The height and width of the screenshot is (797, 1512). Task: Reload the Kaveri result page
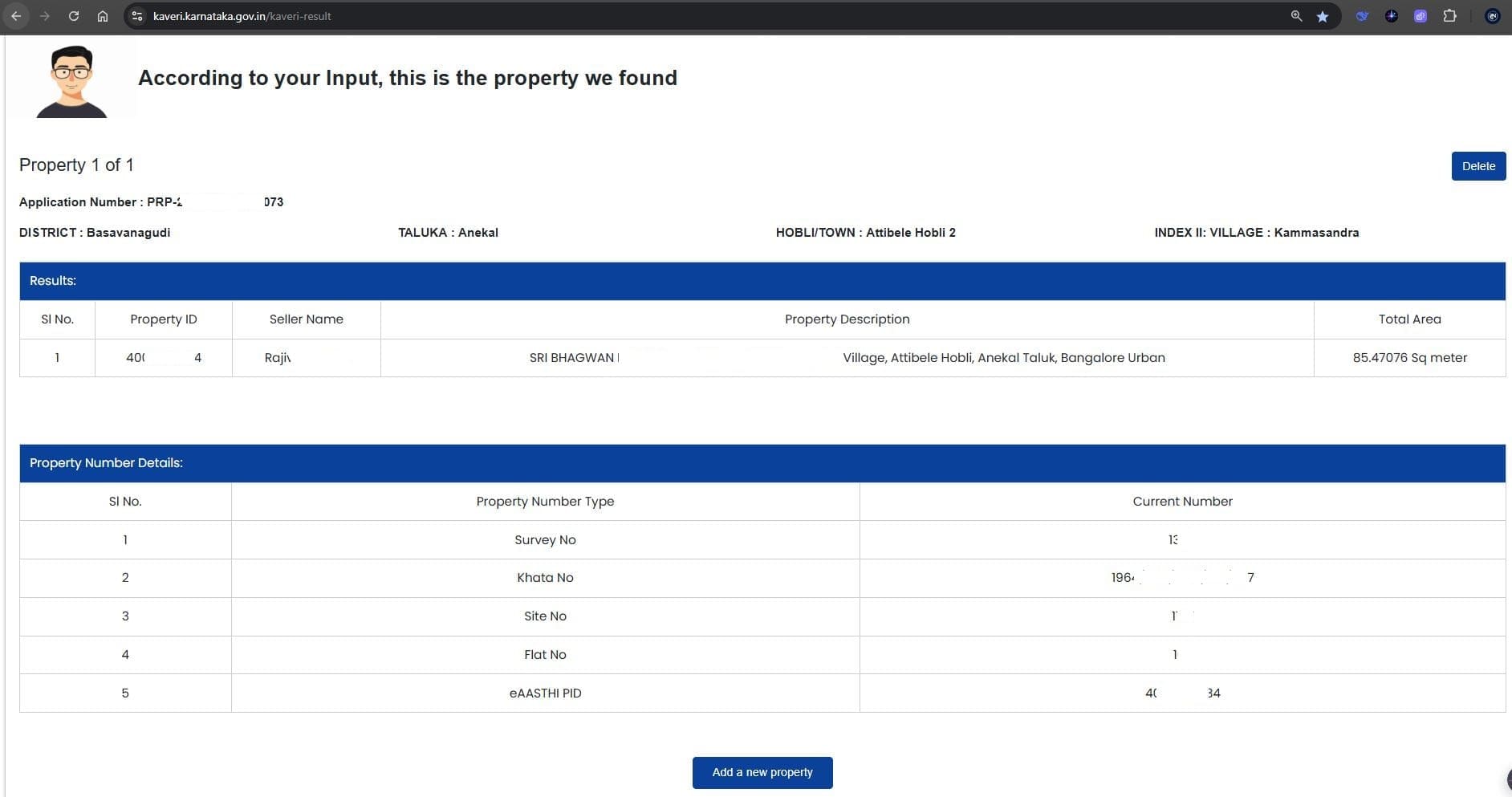74,16
